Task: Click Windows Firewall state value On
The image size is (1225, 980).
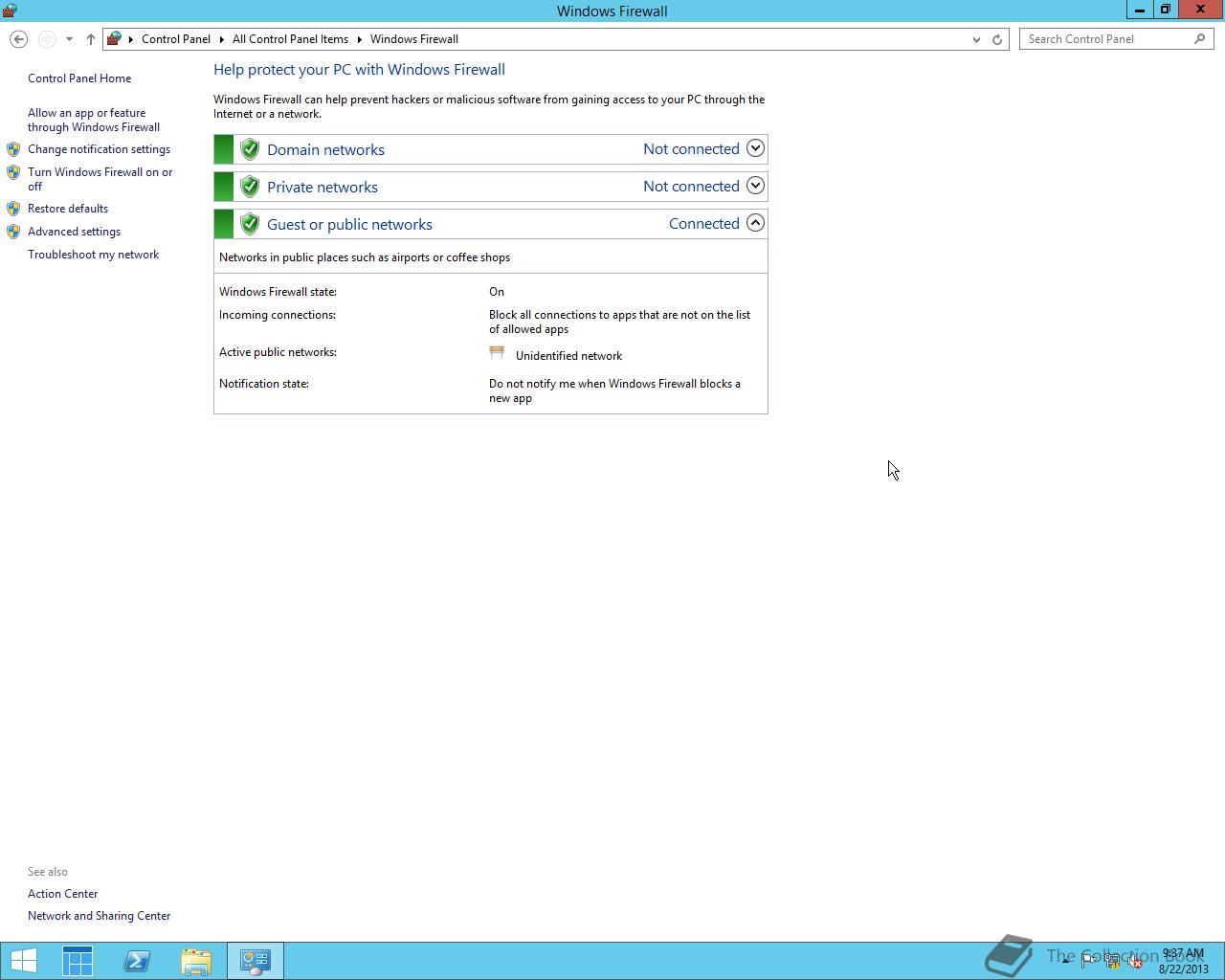Action: pos(497,292)
